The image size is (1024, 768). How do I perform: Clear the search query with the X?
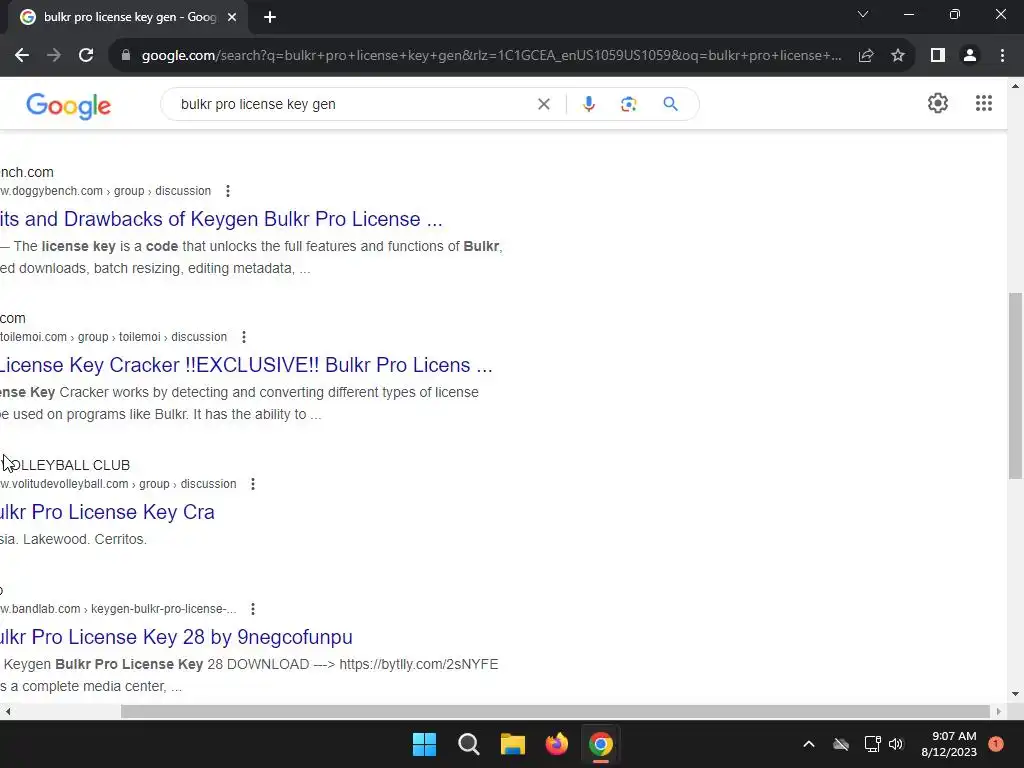(x=543, y=104)
